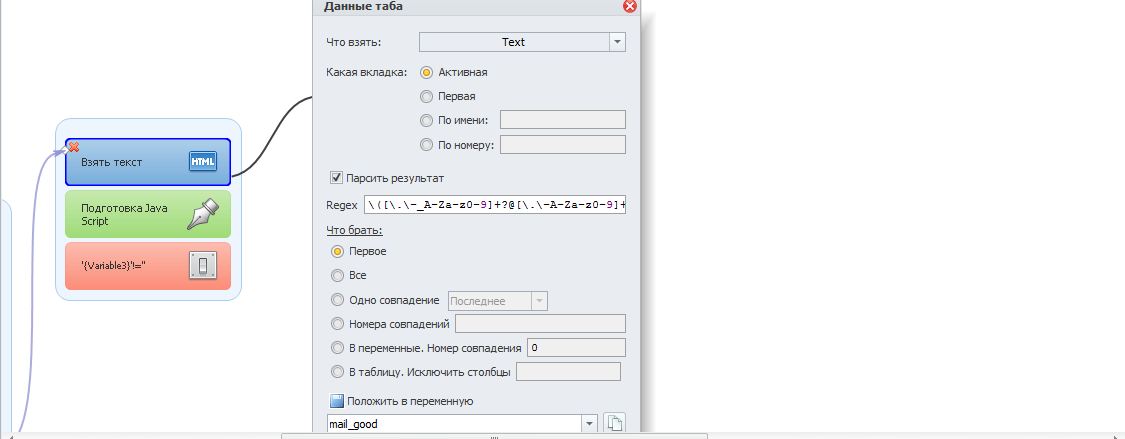Click the Regex expression input field
The image size is (1125, 439).
click(495, 205)
